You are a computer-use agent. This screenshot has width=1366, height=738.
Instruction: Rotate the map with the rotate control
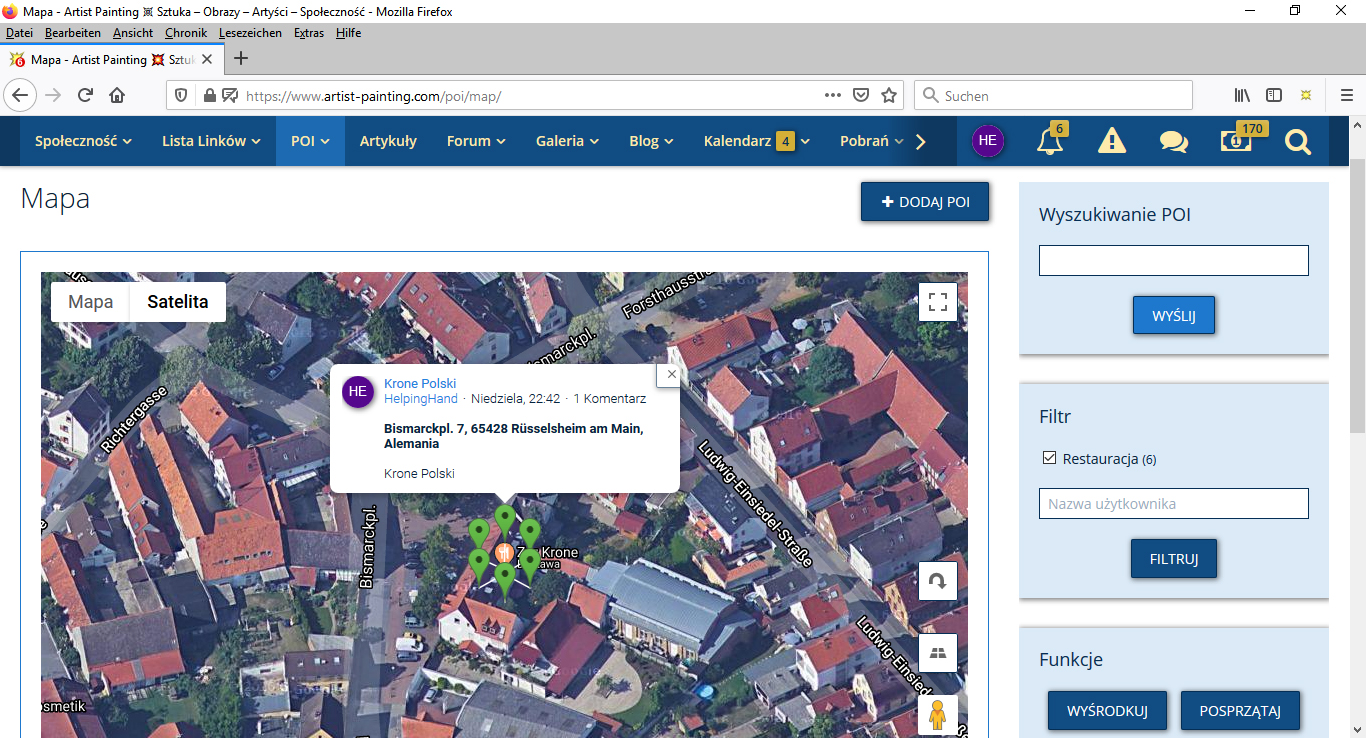[937, 581]
